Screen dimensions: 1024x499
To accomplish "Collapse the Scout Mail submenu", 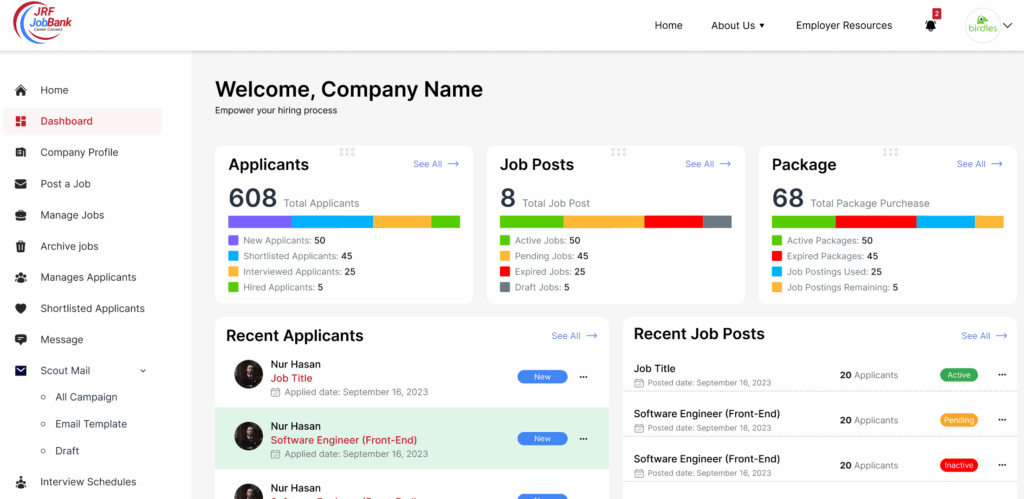I will (x=143, y=371).
